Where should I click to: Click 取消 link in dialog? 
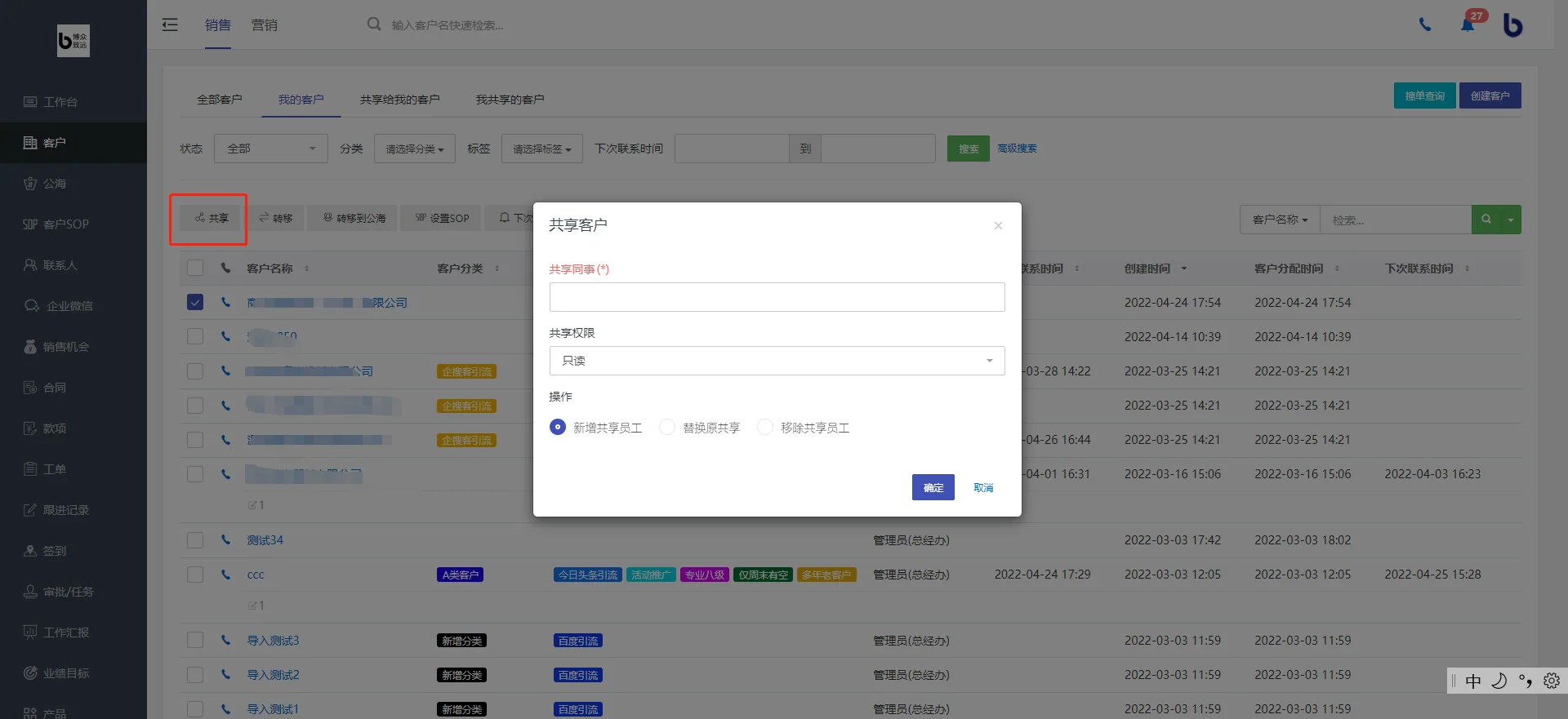pyautogui.click(x=983, y=487)
